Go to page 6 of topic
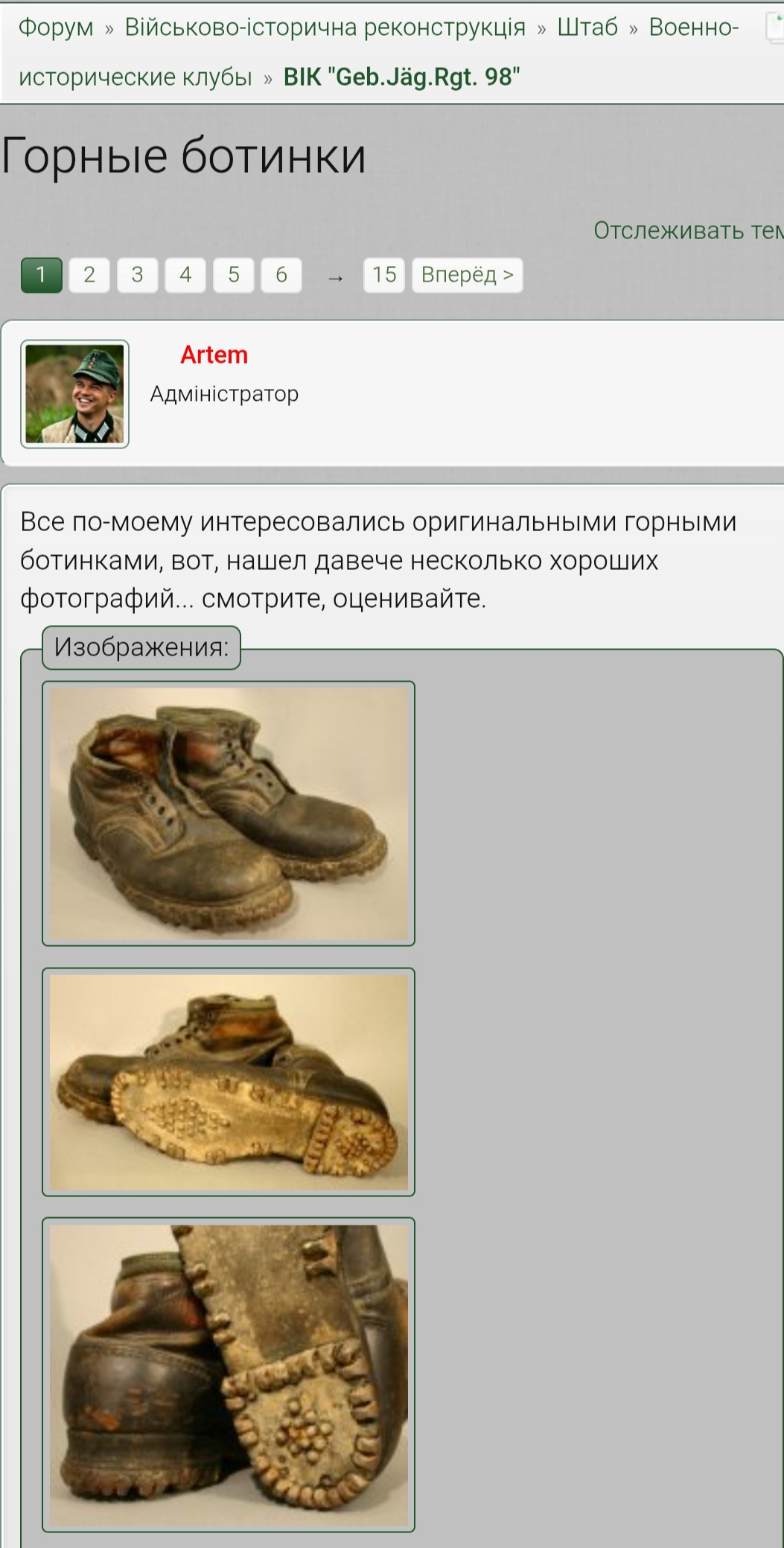 tap(281, 275)
